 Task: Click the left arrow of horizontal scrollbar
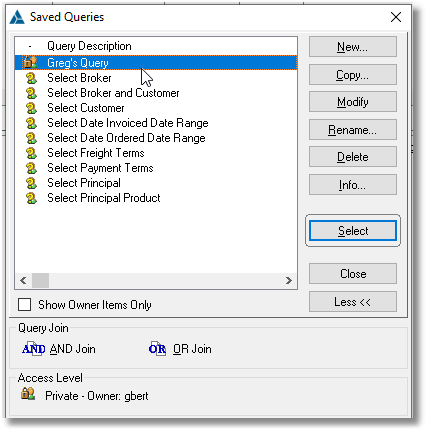click(23, 280)
